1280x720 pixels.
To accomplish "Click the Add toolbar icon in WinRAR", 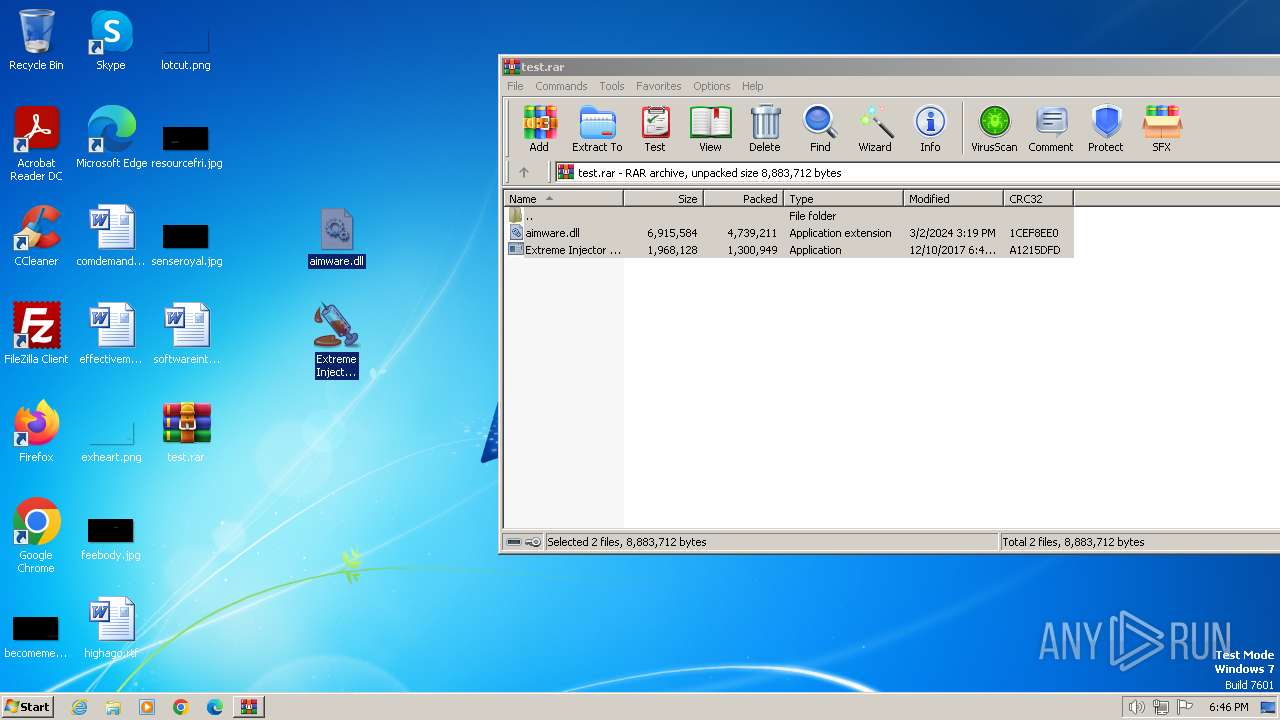I will (539, 129).
